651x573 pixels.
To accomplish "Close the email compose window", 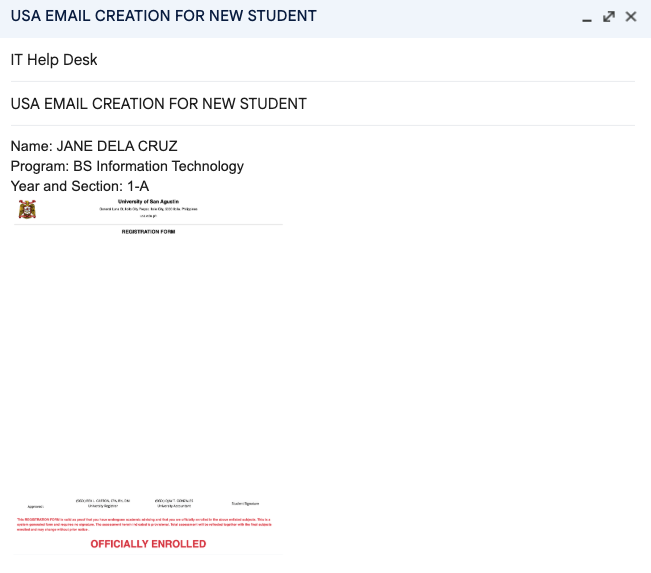I will click(631, 17).
